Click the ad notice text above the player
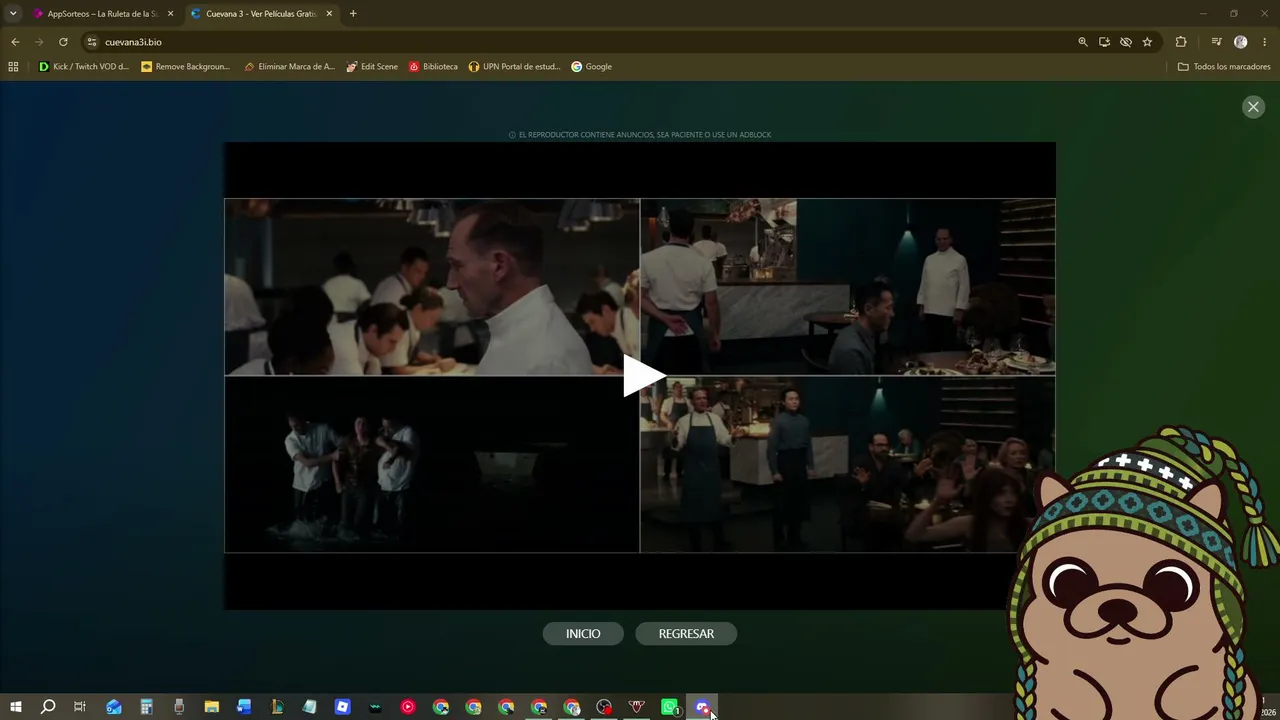 [640, 135]
